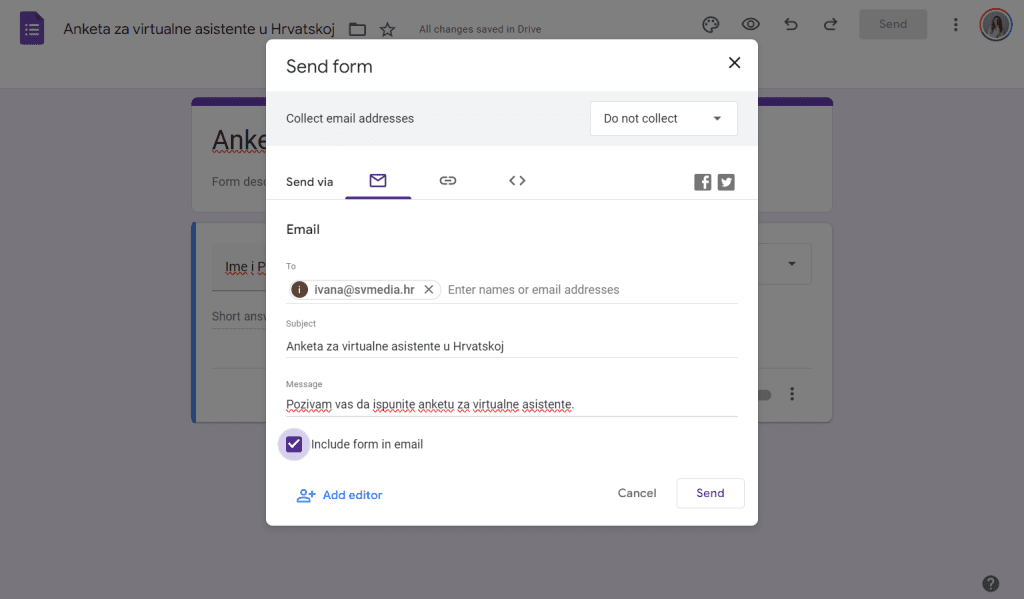Viewport: 1024px width, 599px height.
Task: Share form via Twitter icon
Action: pyautogui.click(x=726, y=182)
